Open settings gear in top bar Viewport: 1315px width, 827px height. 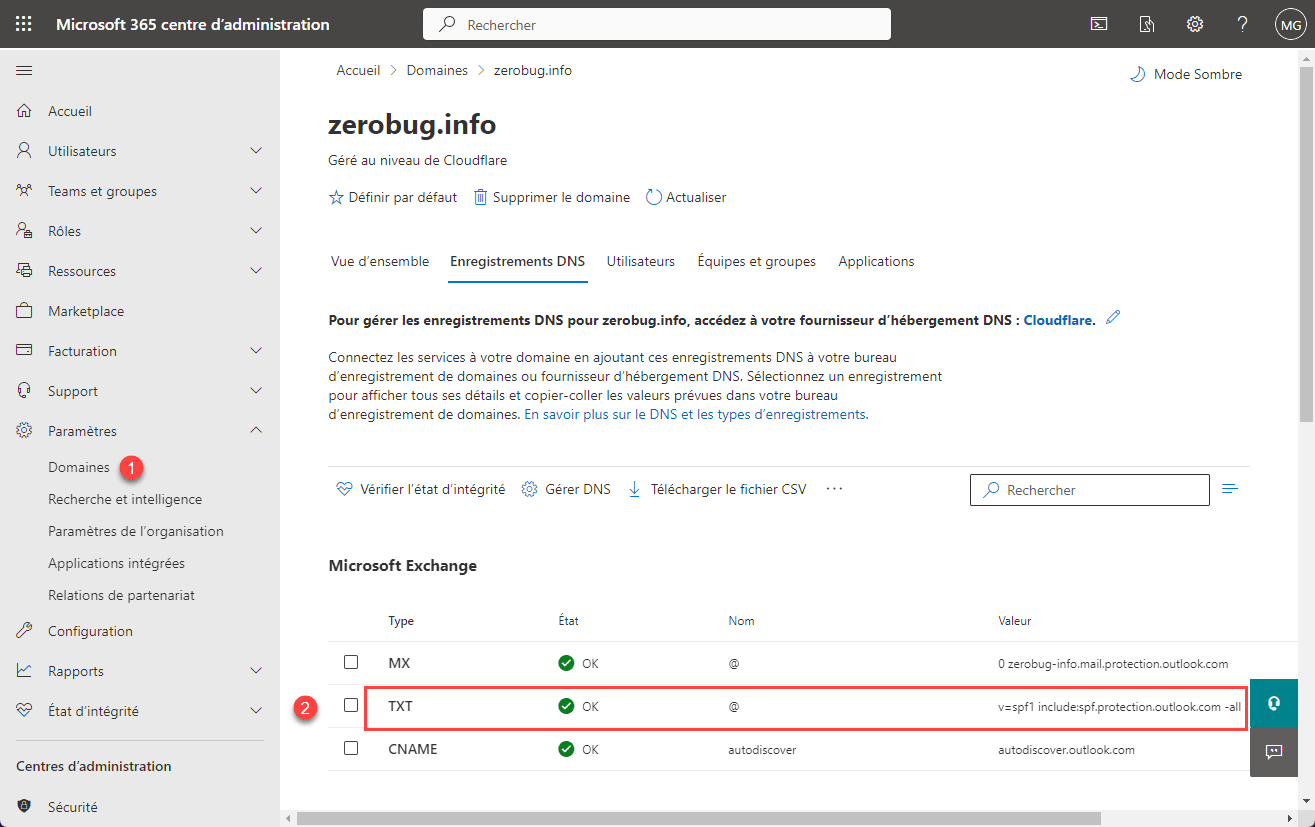coord(1195,24)
